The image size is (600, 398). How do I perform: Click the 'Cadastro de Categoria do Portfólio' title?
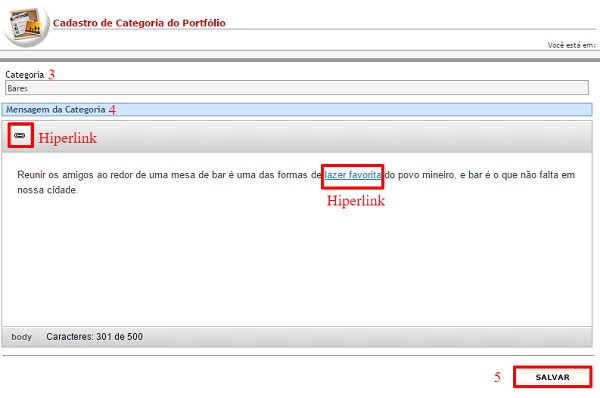coord(139,23)
